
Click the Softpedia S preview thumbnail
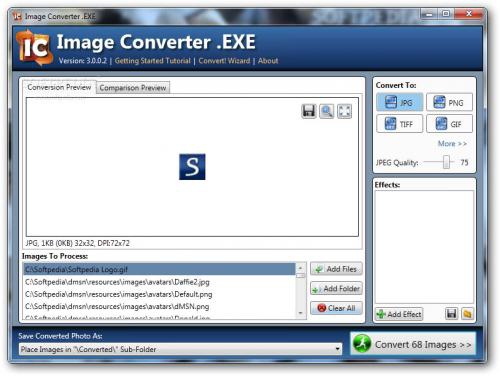click(x=192, y=167)
